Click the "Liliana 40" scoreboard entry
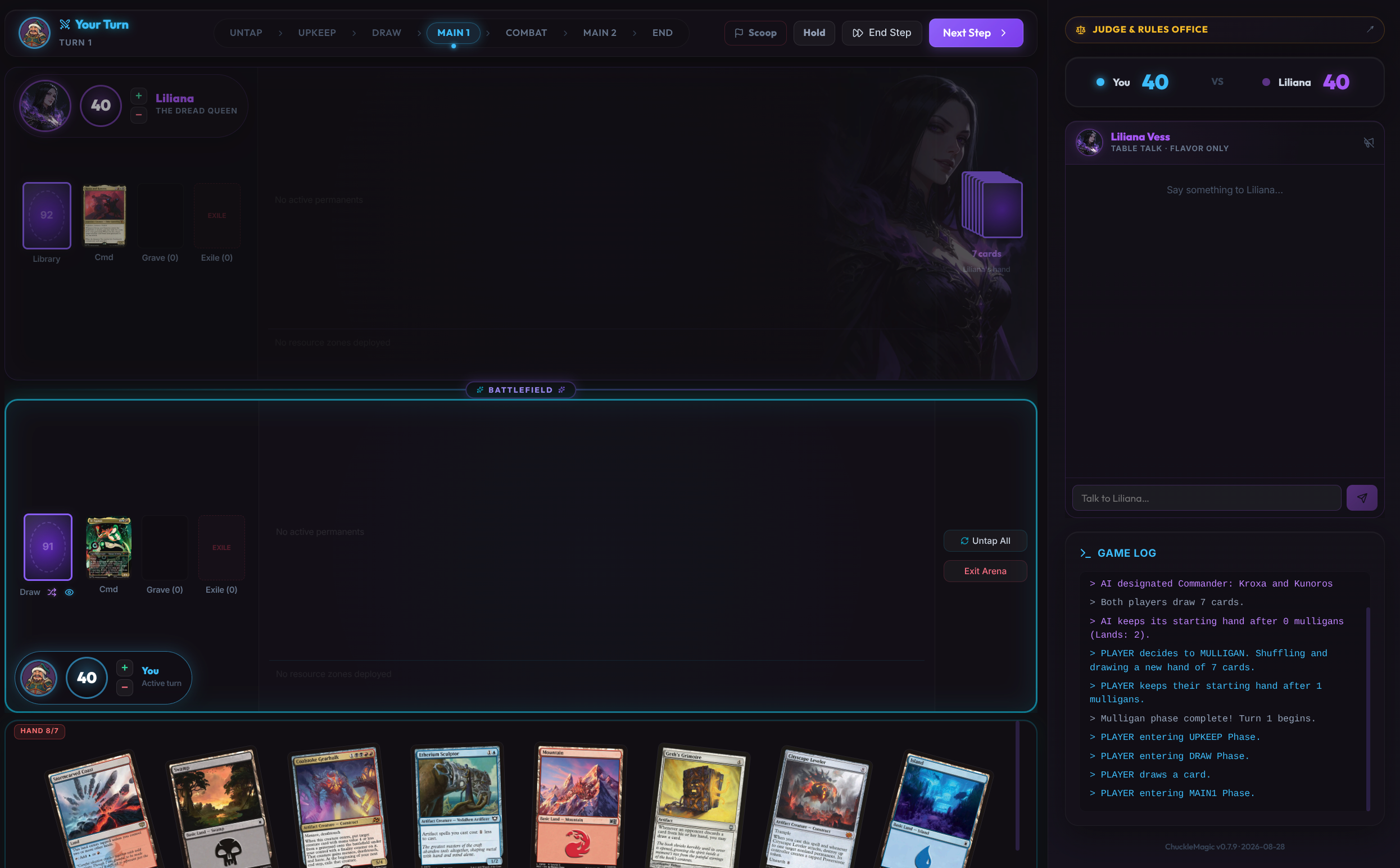1400x868 pixels. pos(1305,82)
